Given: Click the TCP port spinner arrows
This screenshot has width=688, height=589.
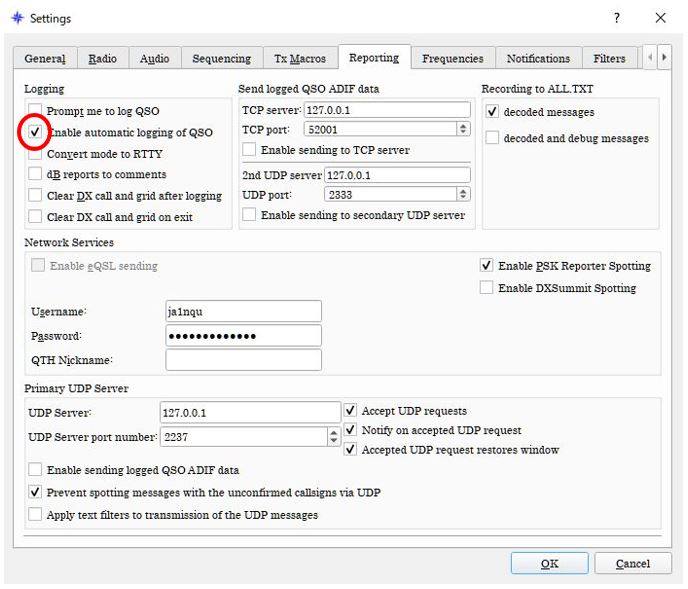Looking at the screenshot, I should click(463, 129).
